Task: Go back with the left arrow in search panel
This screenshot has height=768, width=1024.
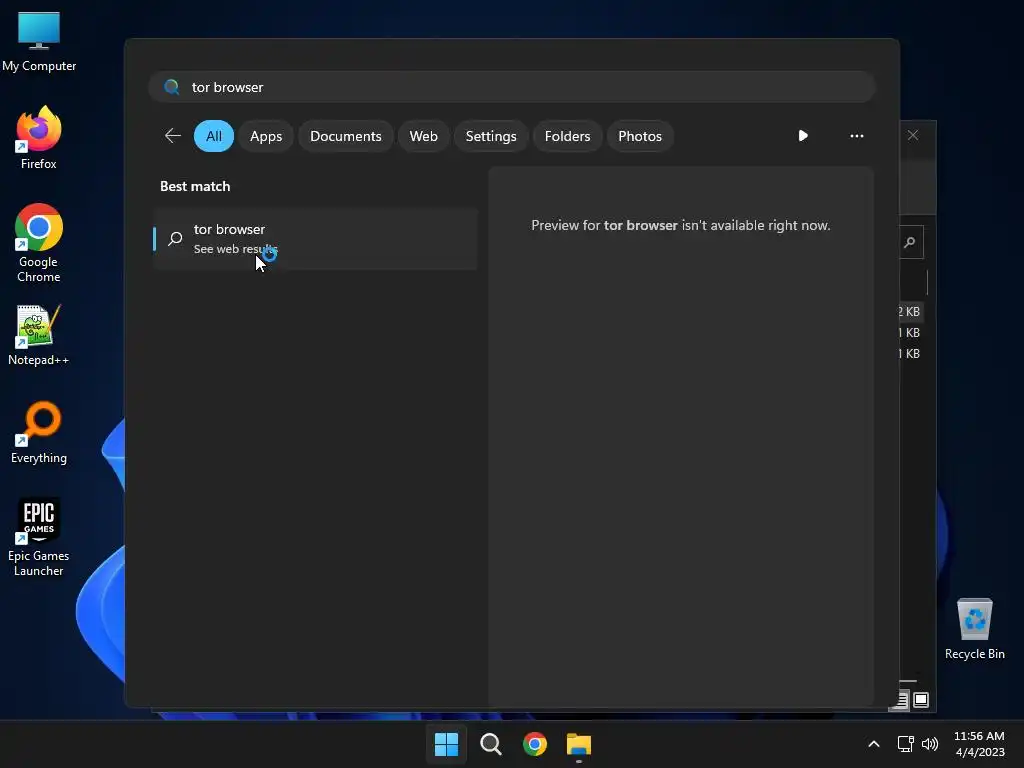Action: (x=172, y=136)
